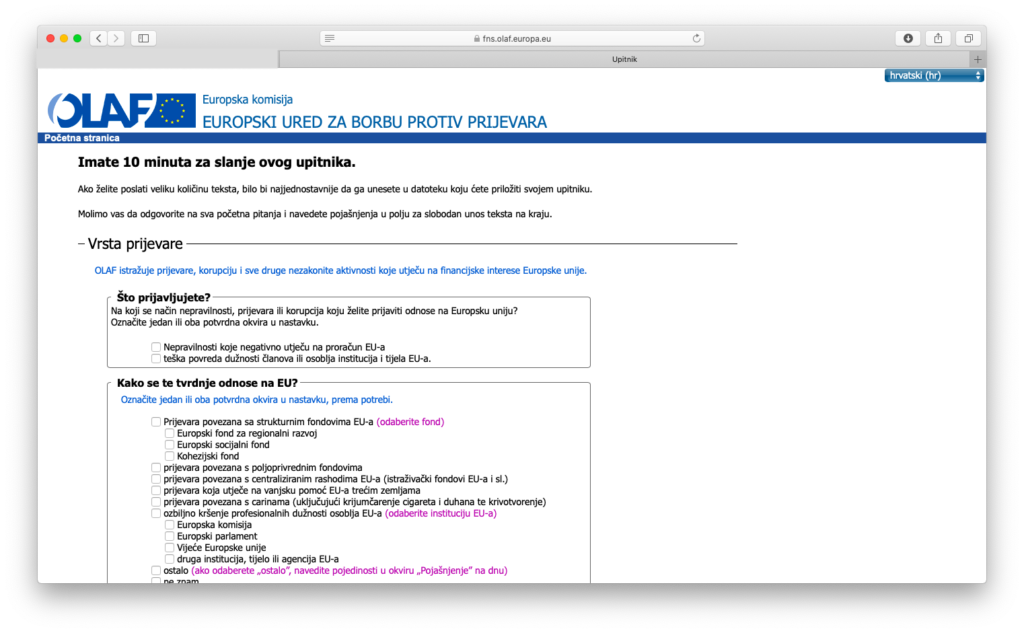Select the 'Europski parlament' checkbox

click(170, 536)
